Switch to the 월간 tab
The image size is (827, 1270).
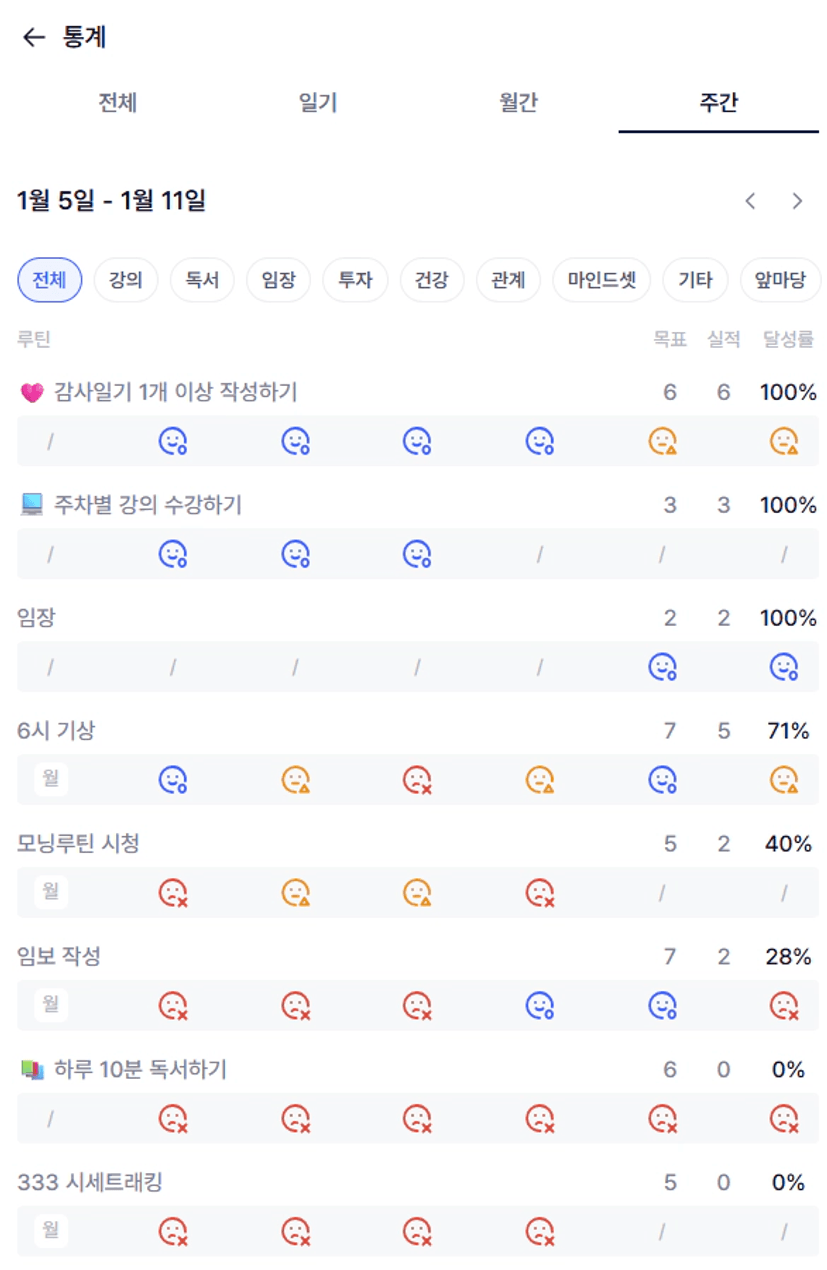(x=518, y=103)
